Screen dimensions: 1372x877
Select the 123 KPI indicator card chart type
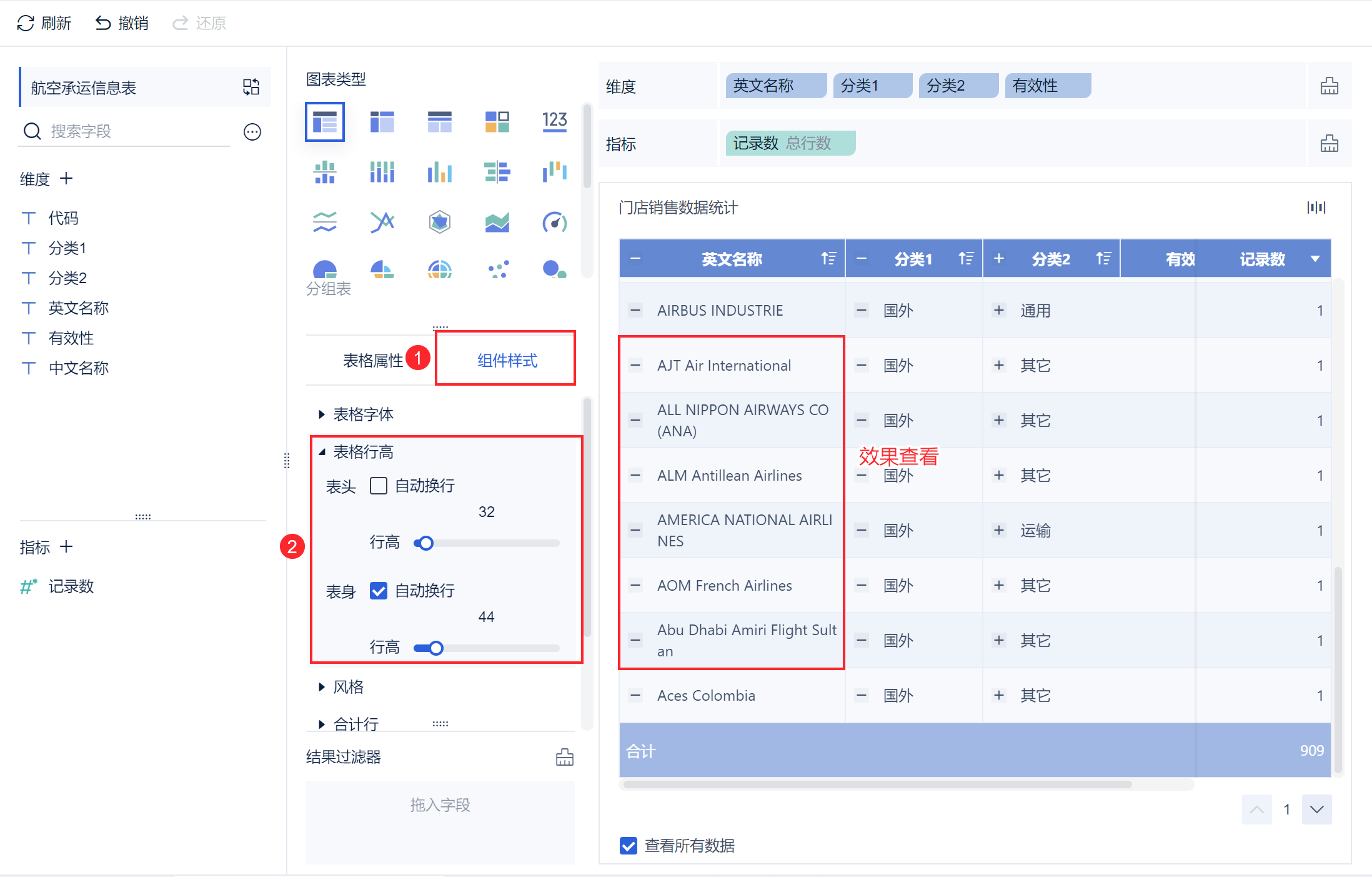pos(555,121)
